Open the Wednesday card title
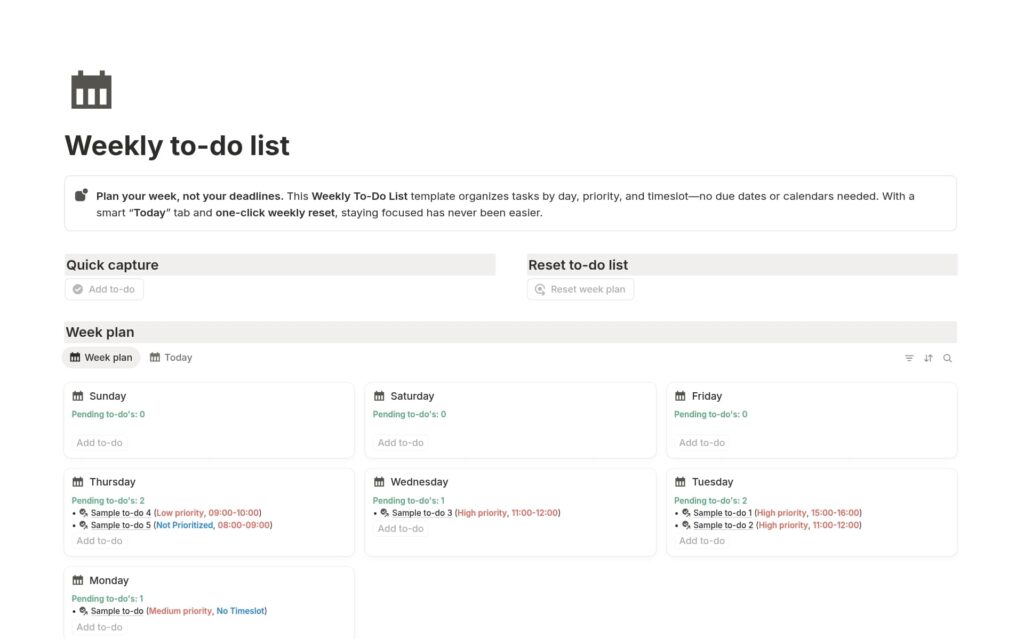 click(419, 482)
